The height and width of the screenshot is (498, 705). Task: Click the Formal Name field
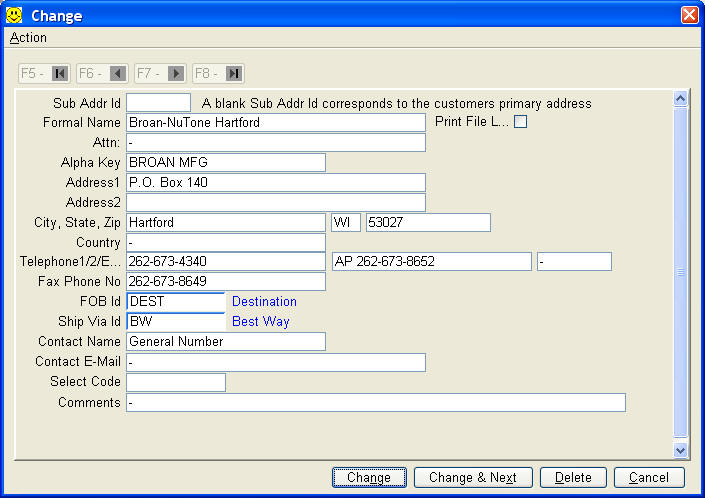pos(276,122)
